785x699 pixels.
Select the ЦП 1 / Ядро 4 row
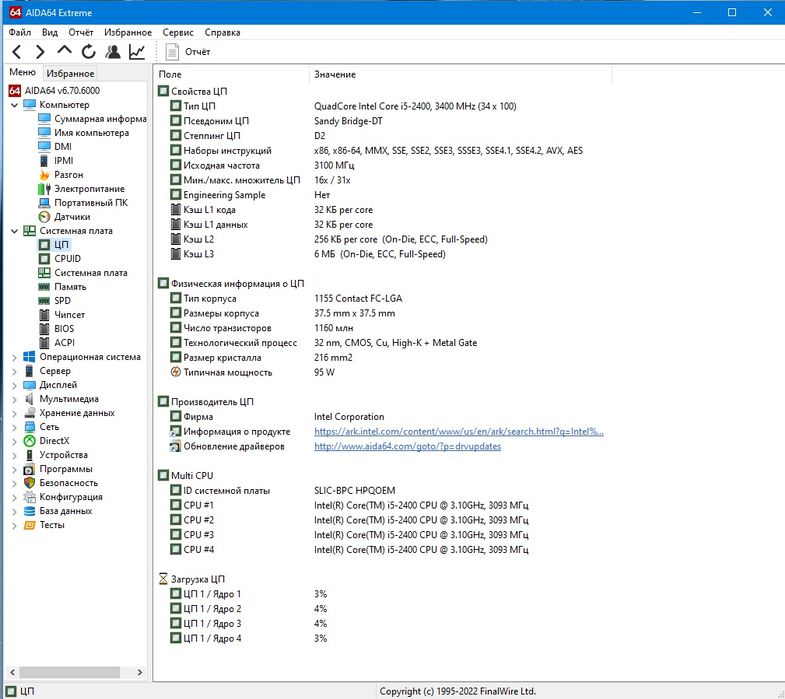(248, 639)
